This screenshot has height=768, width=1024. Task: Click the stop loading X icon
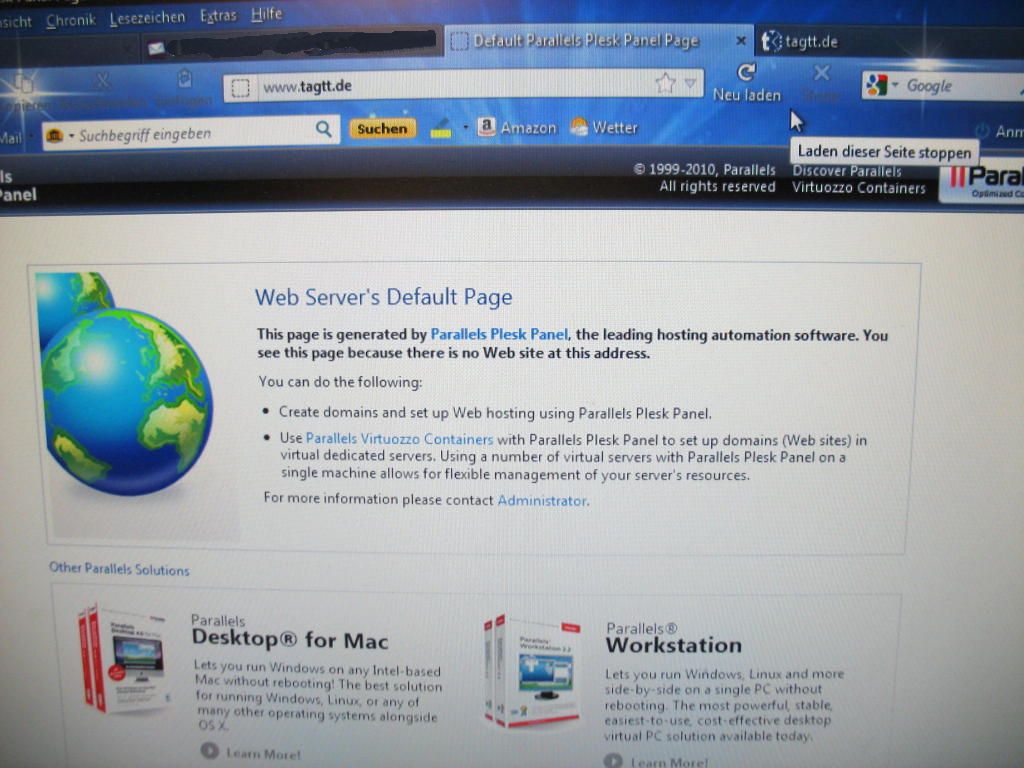[x=822, y=72]
